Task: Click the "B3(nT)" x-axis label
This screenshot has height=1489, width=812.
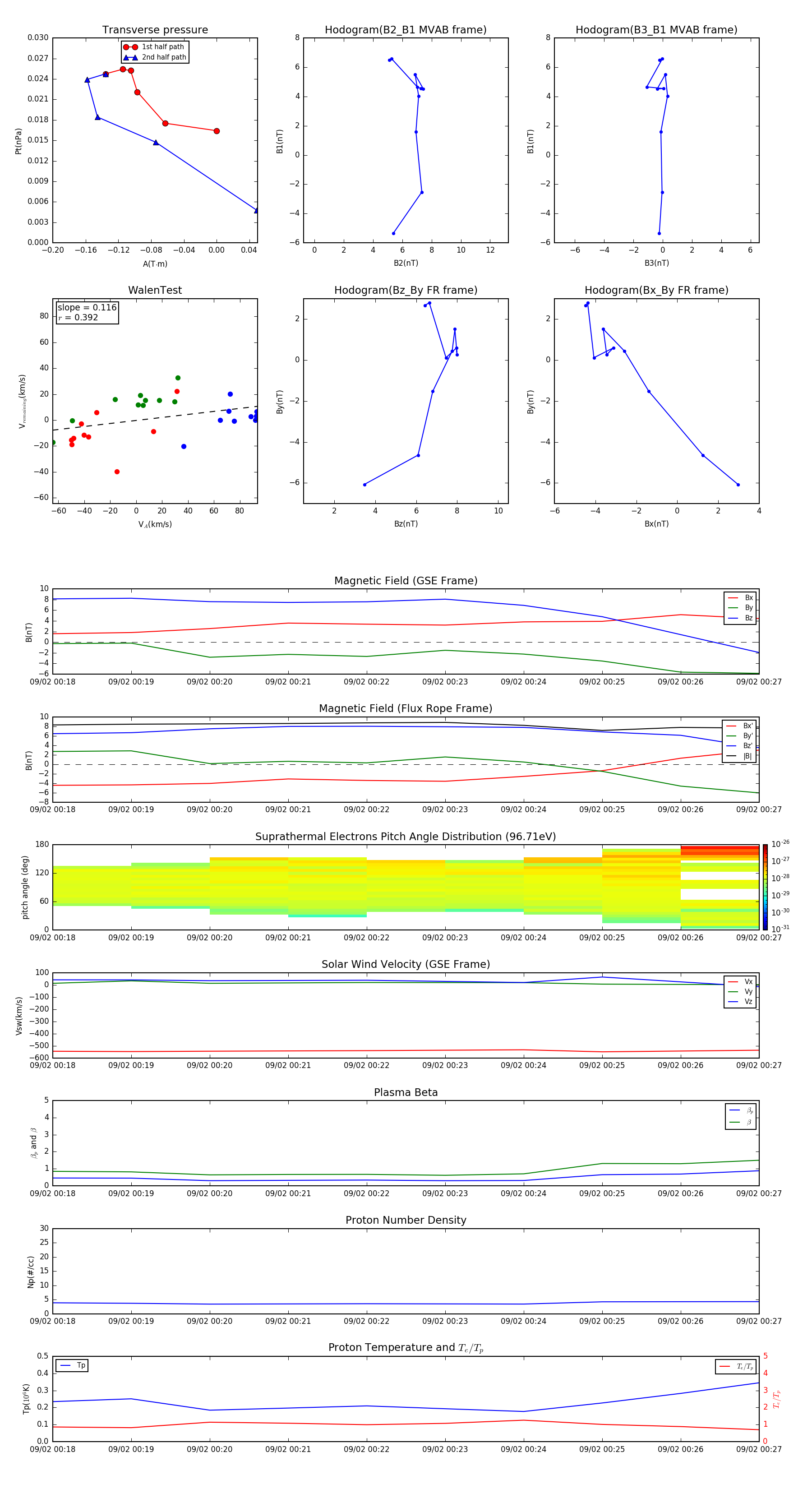Action: (656, 263)
